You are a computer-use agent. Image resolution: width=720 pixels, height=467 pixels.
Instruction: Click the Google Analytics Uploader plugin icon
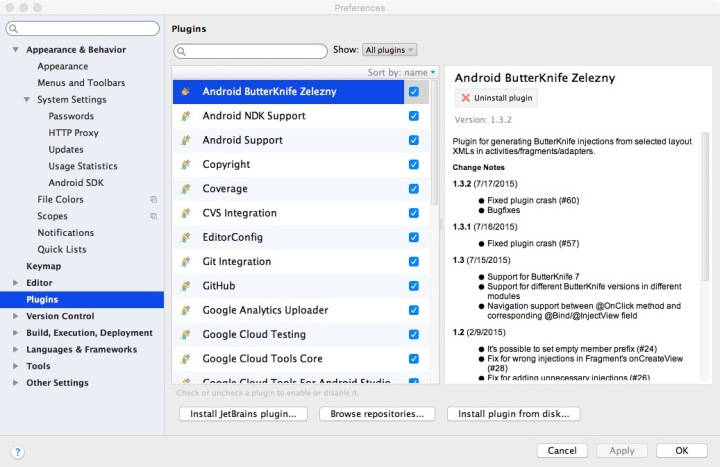pos(186,310)
